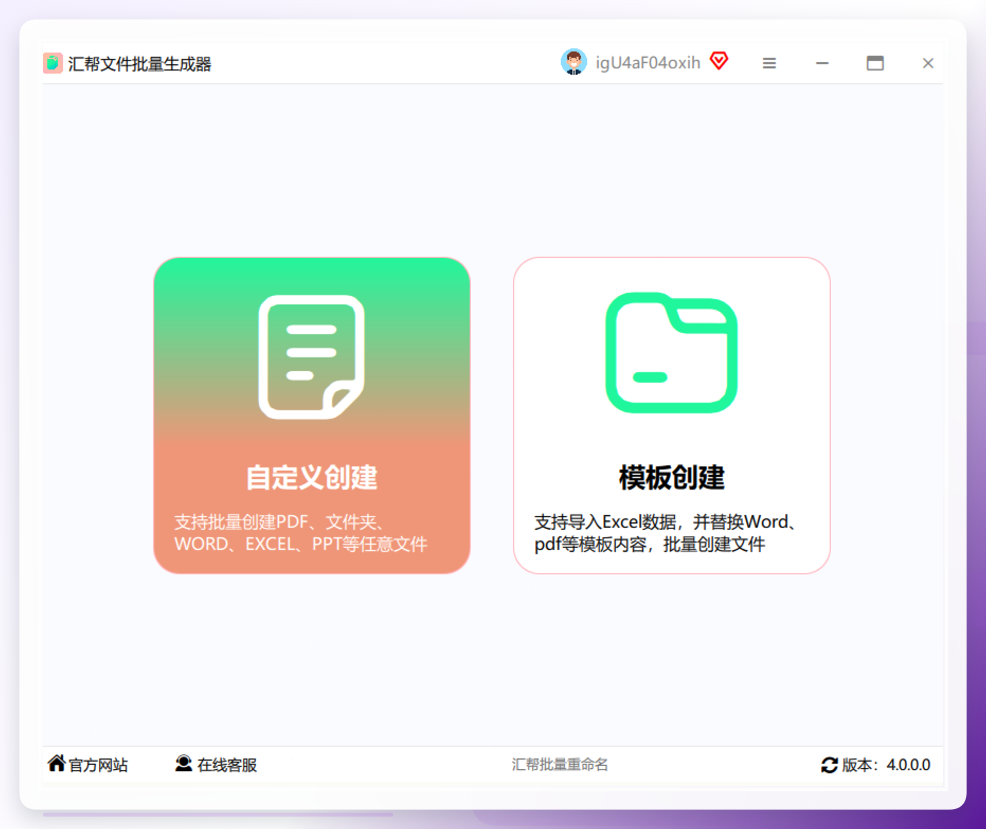Minimize the application window
Screen dimensions: 986x829
point(822,63)
